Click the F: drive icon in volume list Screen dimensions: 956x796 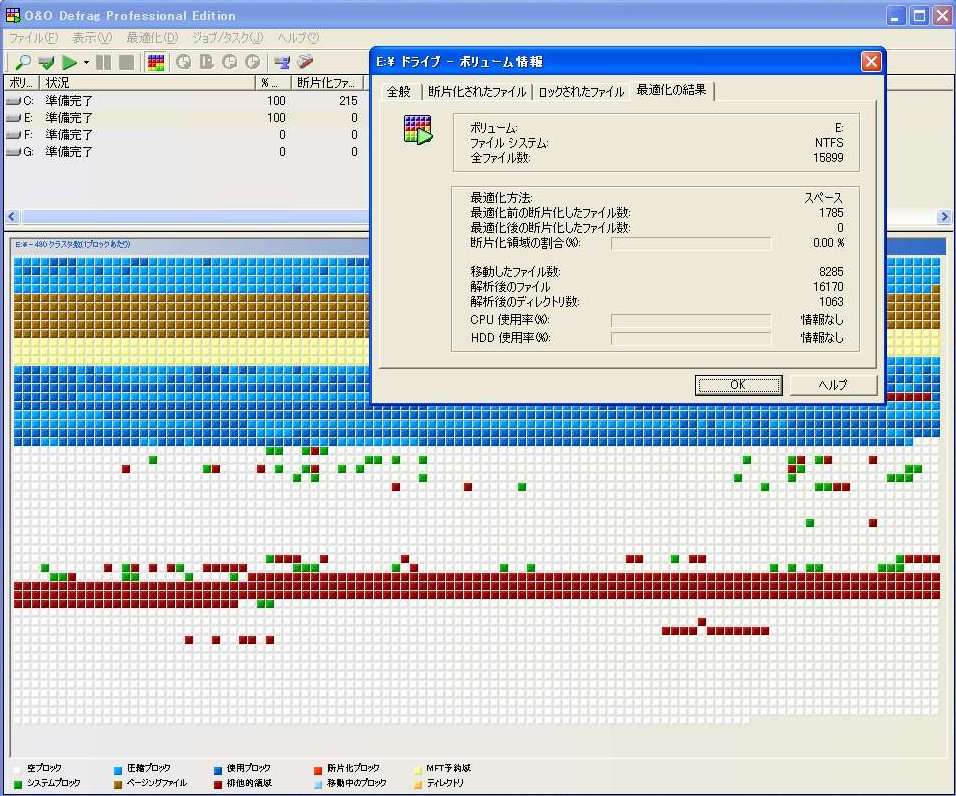point(13,135)
